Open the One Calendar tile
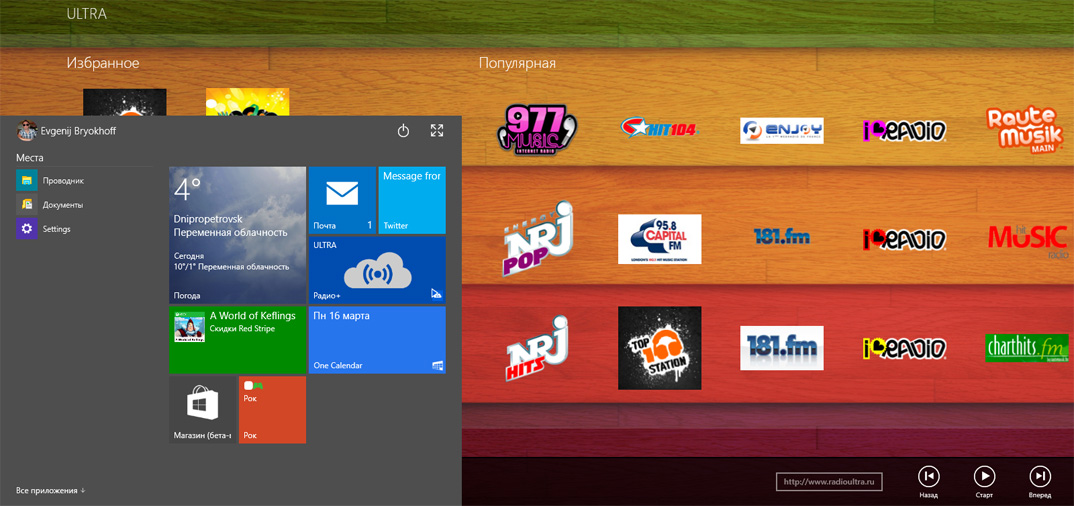The width and height of the screenshot is (1074, 506). coord(377,340)
